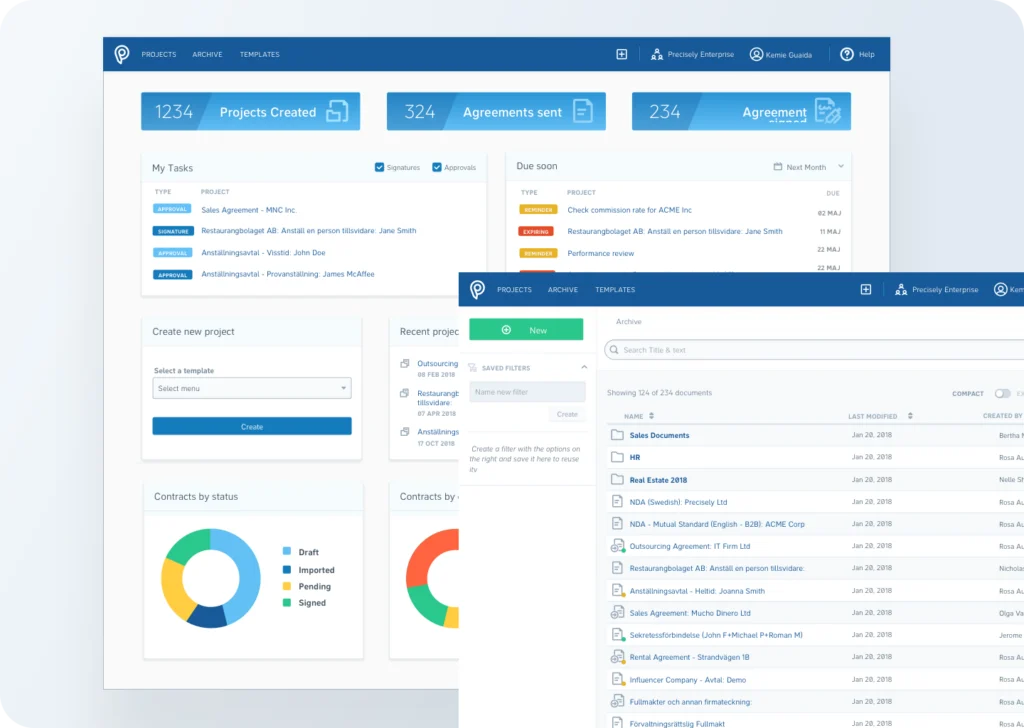
Task: Click project icon beside Anställnings recent project
Action: click(405, 432)
